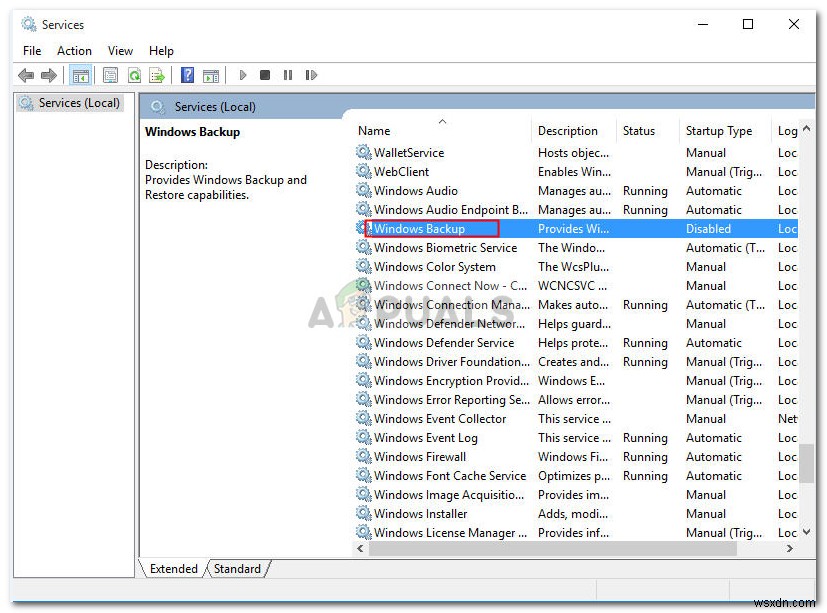827x613 pixels.
Task: Click the Stop Service square icon
Action: pos(265,75)
